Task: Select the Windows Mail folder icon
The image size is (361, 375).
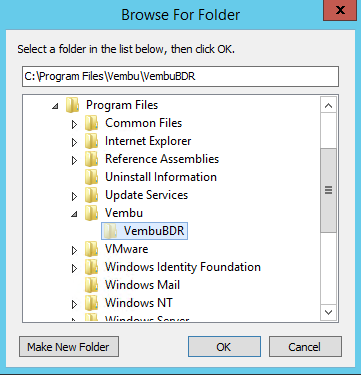Action: click(x=91, y=285)
